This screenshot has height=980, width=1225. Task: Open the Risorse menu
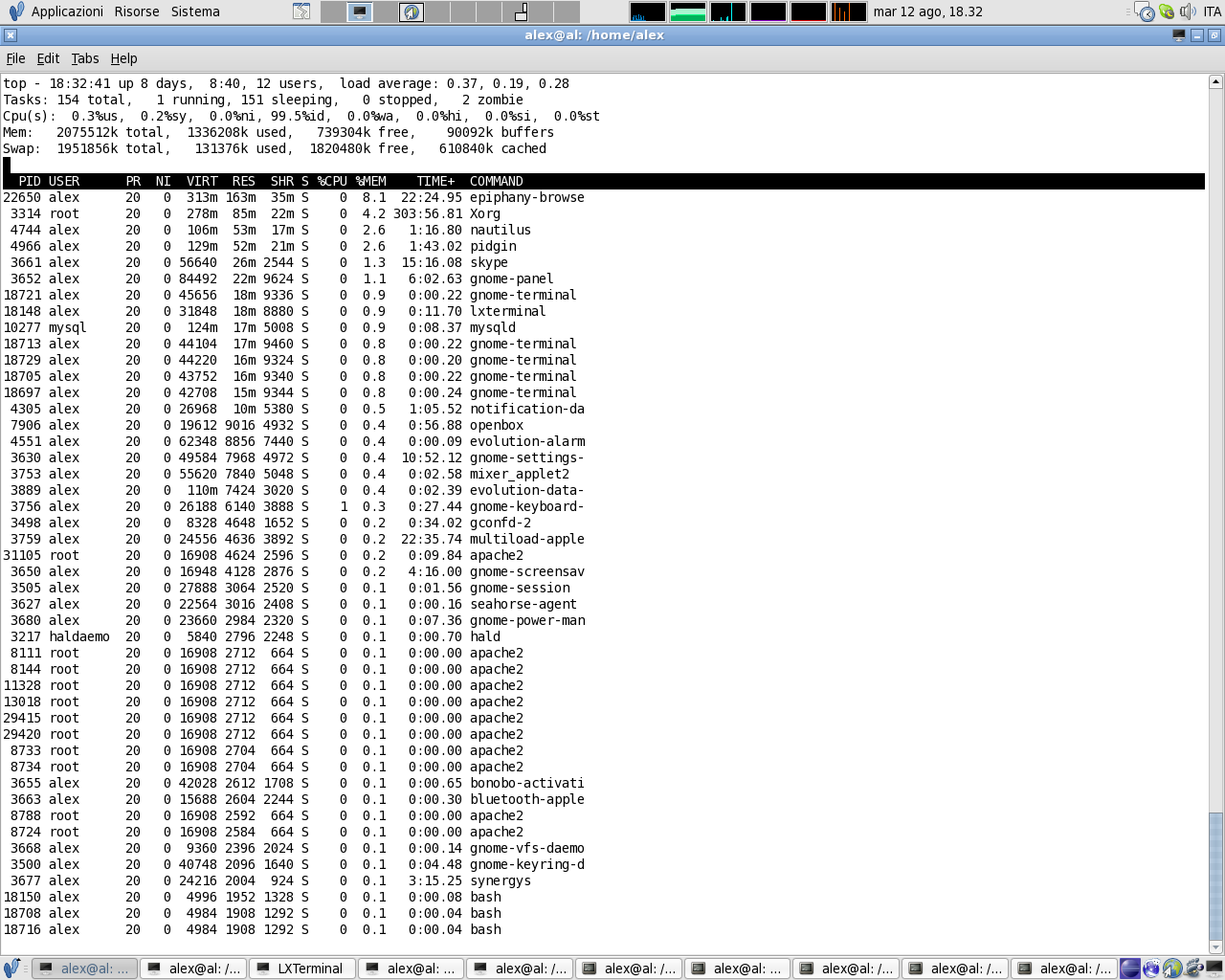[x=137, y=11]
